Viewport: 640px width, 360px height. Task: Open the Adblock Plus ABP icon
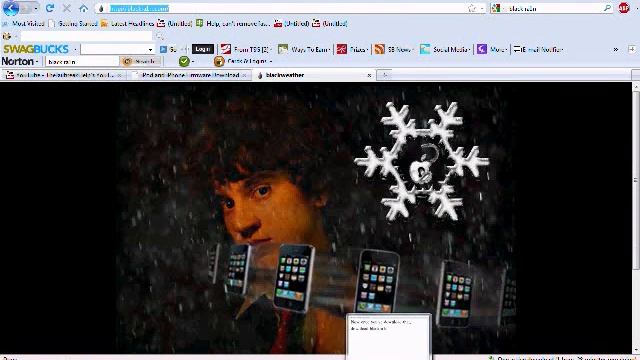[624, 8]
